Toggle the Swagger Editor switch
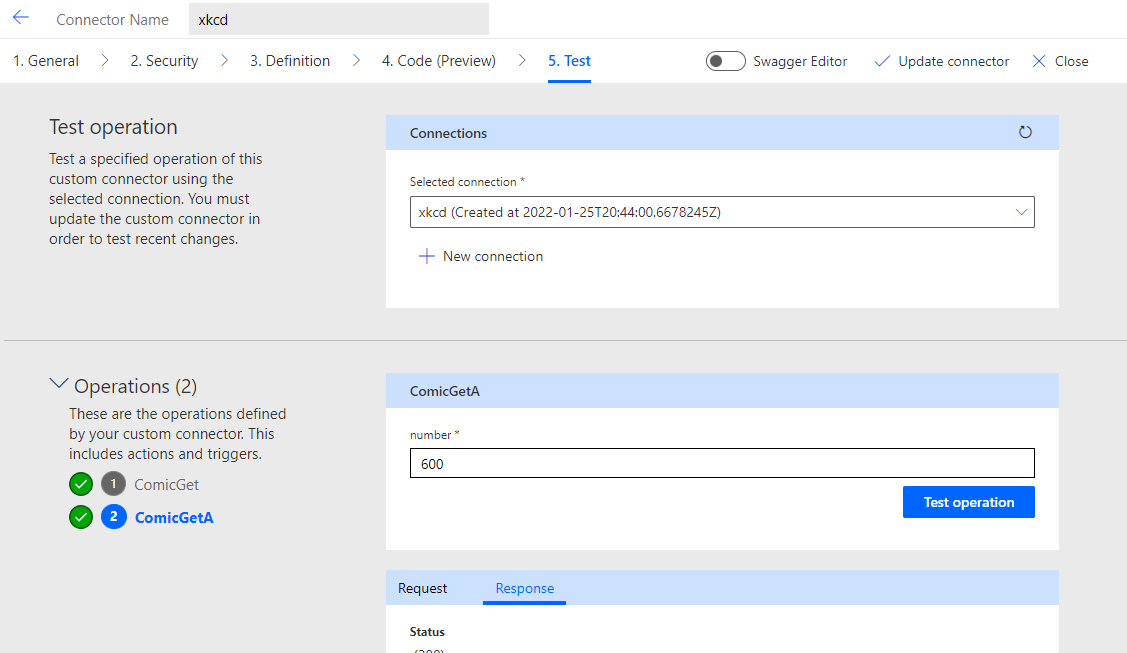 tap(725, 61)
